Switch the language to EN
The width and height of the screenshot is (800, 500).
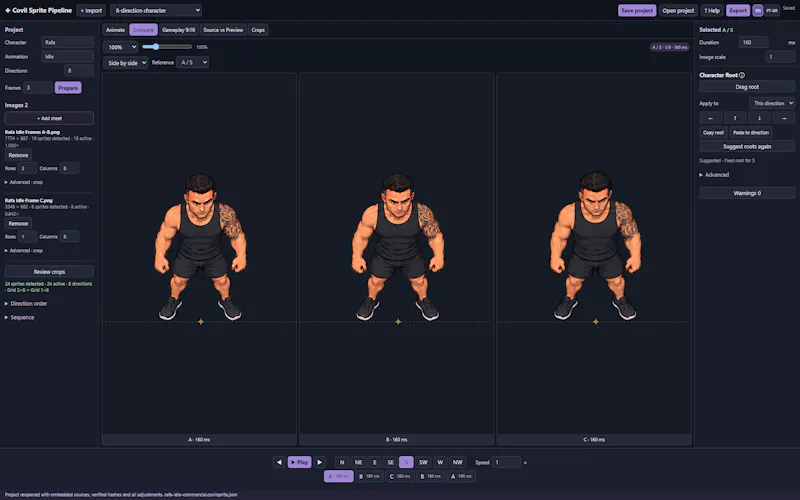[x=758, y=10]
